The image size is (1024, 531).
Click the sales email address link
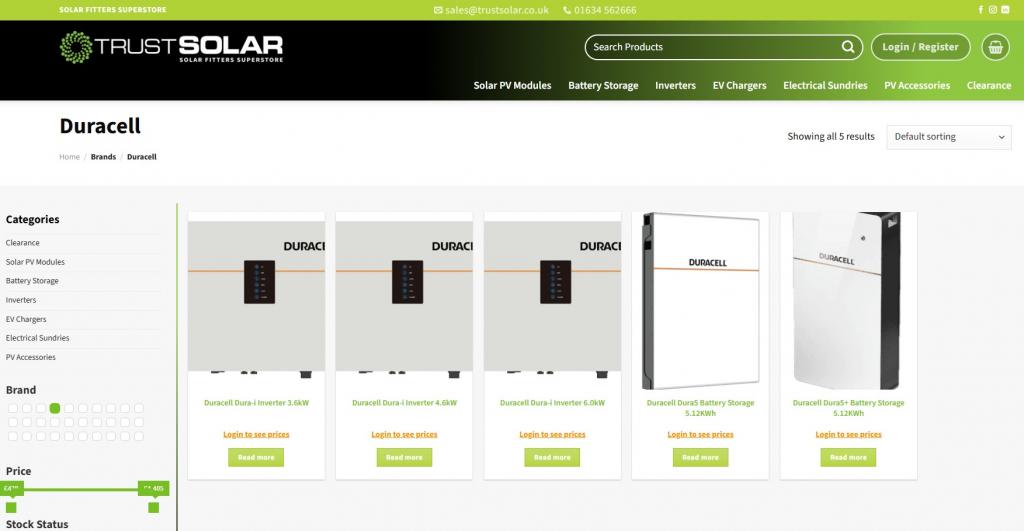(x=491, y=10)
